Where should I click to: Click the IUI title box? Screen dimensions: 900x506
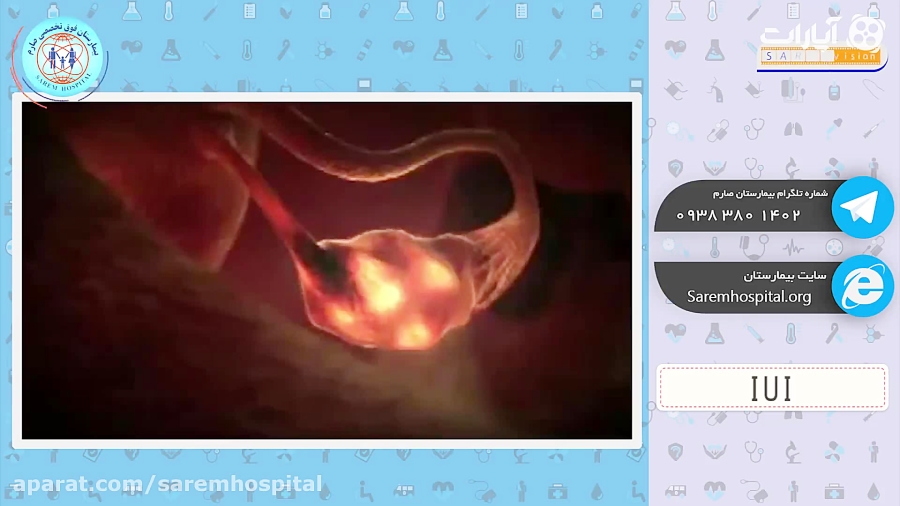click(772, 388)
